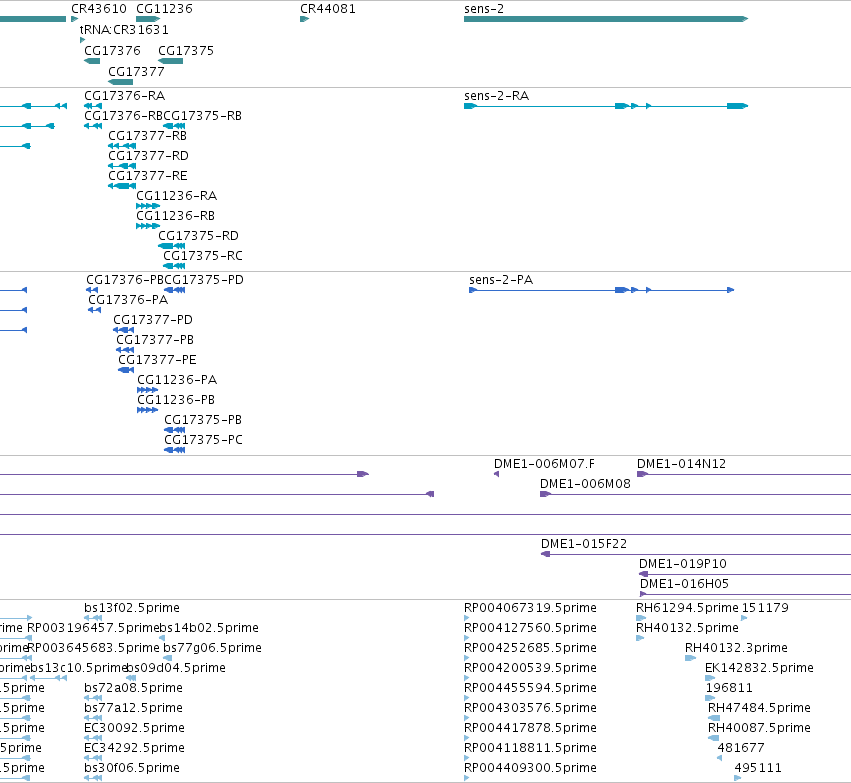The image size is (851, 783).
Task: Select the CG17377-PB protein label
Action: point(155,340)
